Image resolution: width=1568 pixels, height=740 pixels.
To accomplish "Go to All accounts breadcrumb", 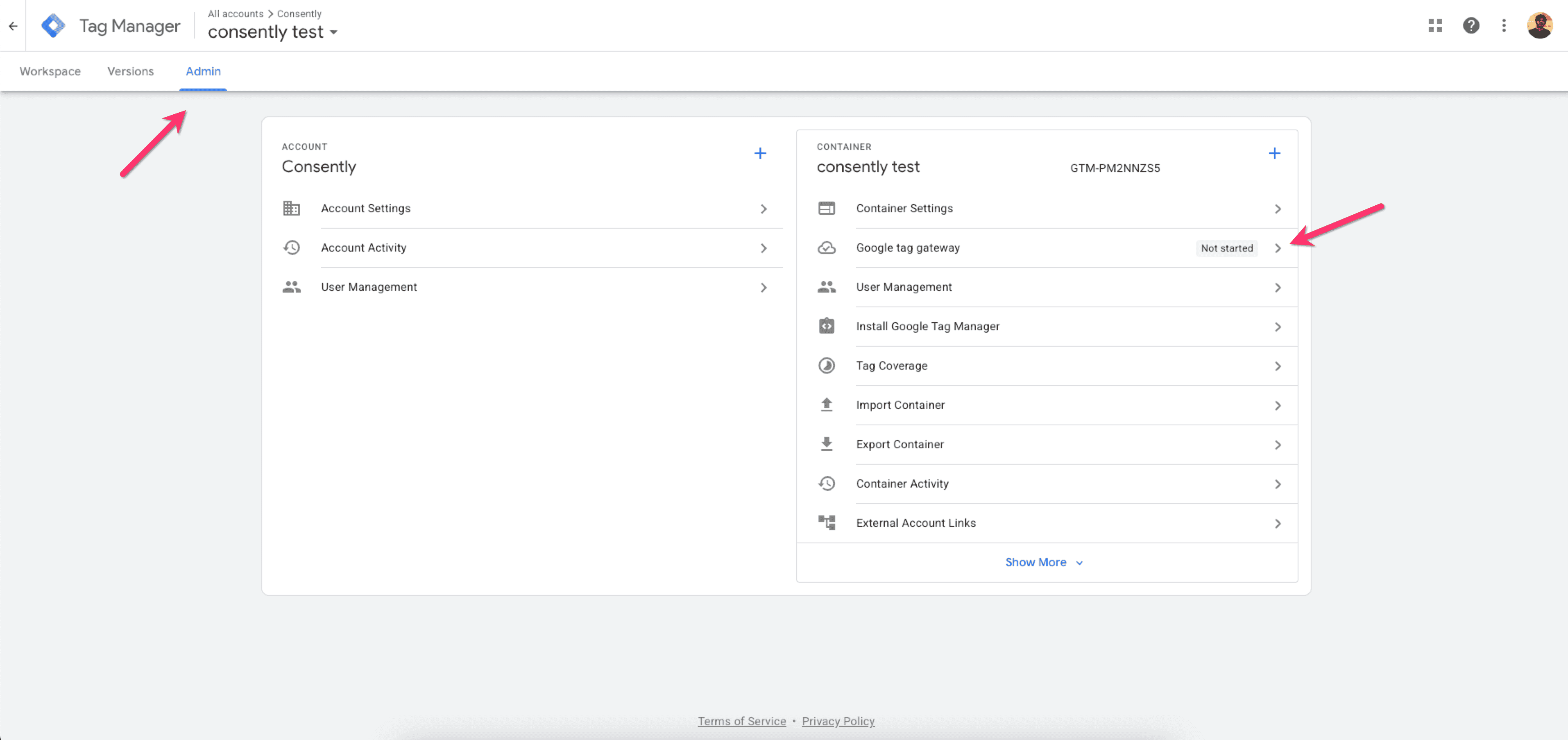I will [235, 14].
